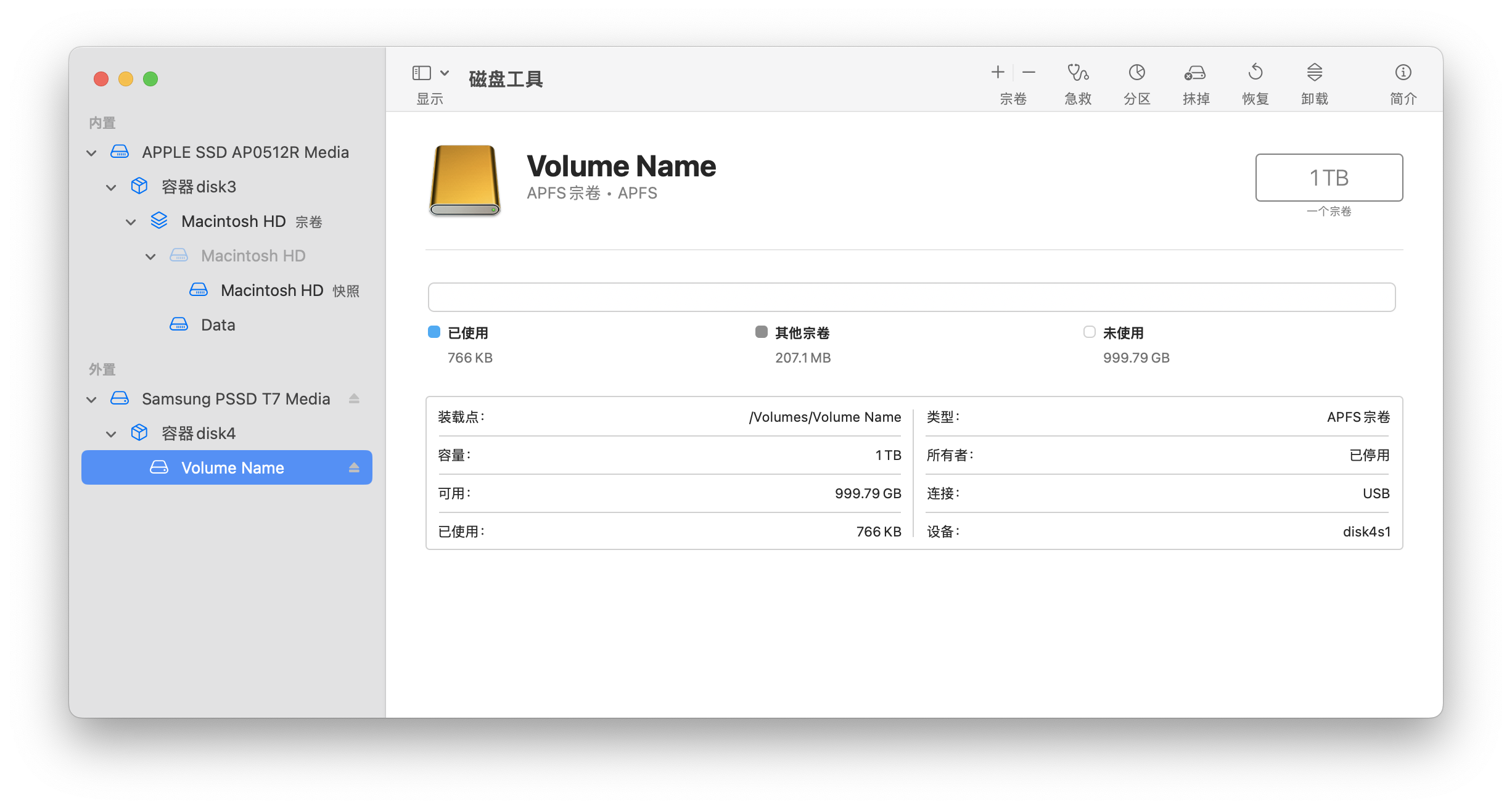
Task: Click the First Aid (急救) stethoscope icon
Action: tap(1078, 73)
